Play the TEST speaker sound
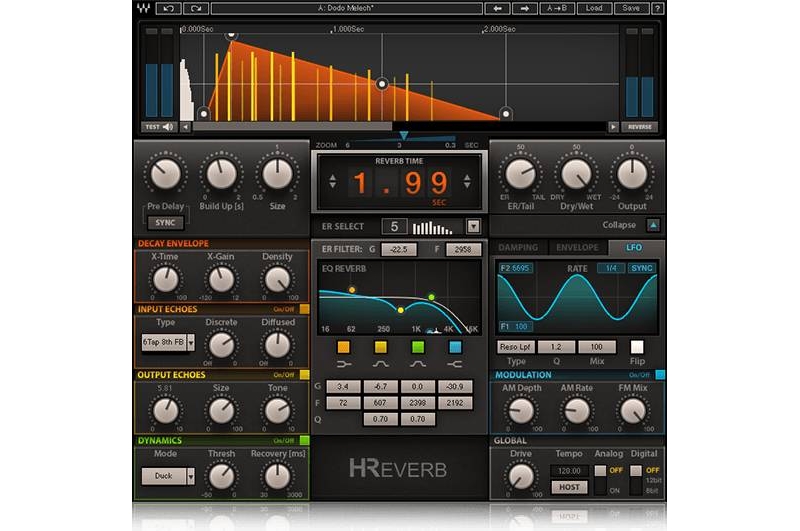The image size is (800, 531). 159,127
